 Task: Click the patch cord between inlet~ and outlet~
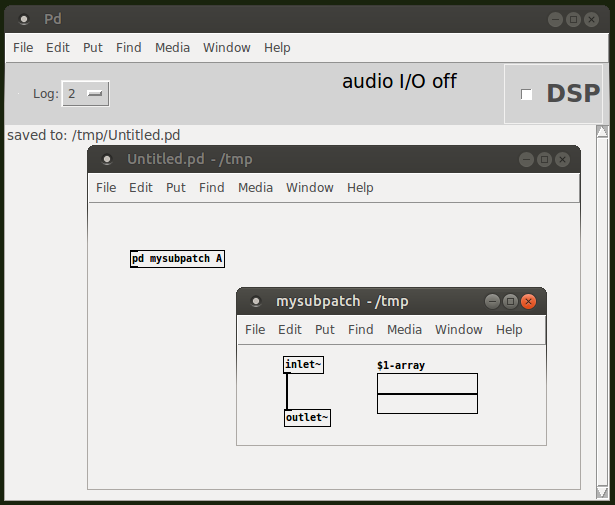click(287, 391)
